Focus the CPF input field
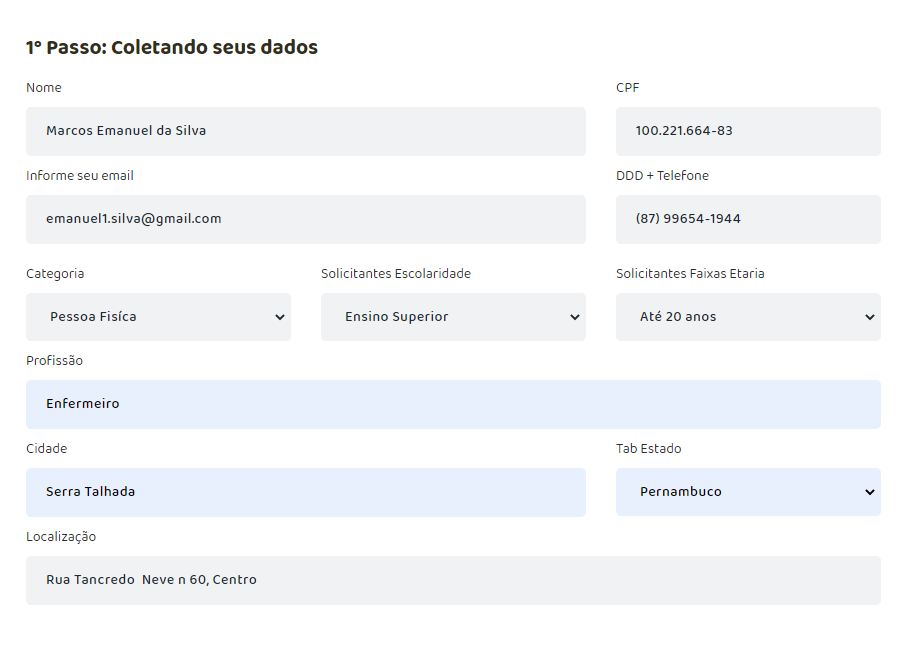Viewport: 909px width, 655px height. pos(747,131)
